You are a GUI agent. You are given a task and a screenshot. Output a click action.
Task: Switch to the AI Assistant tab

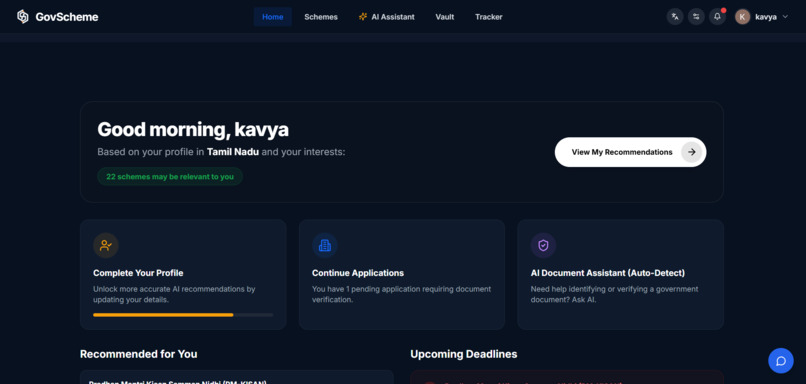[387, 16]
